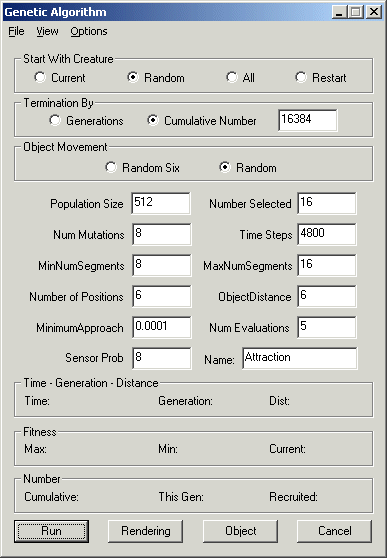
Task: Click the Min: fitness label
Action: point(168,449)
